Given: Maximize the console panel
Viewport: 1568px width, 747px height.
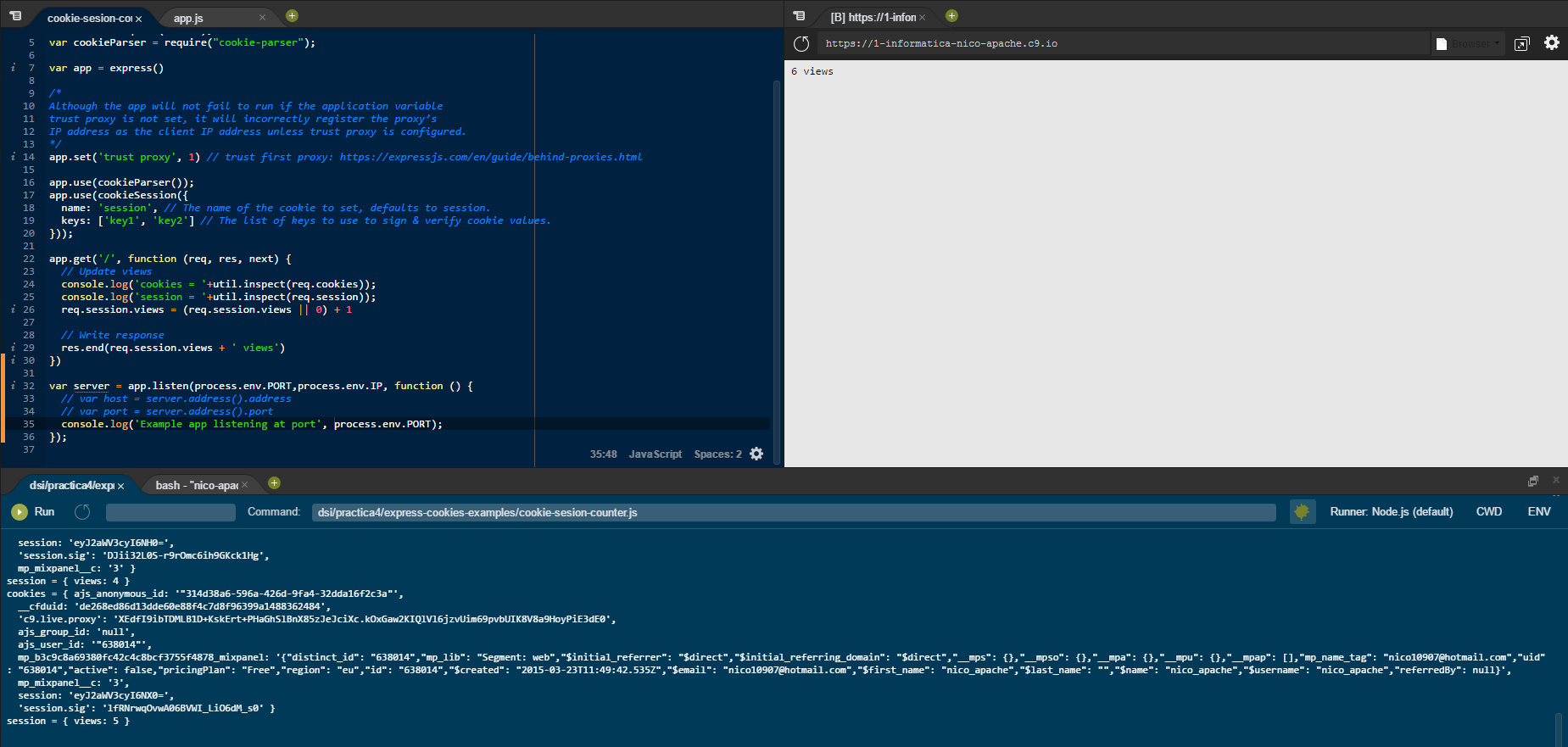Looking at the screenshot, I should coord(1533,481).
